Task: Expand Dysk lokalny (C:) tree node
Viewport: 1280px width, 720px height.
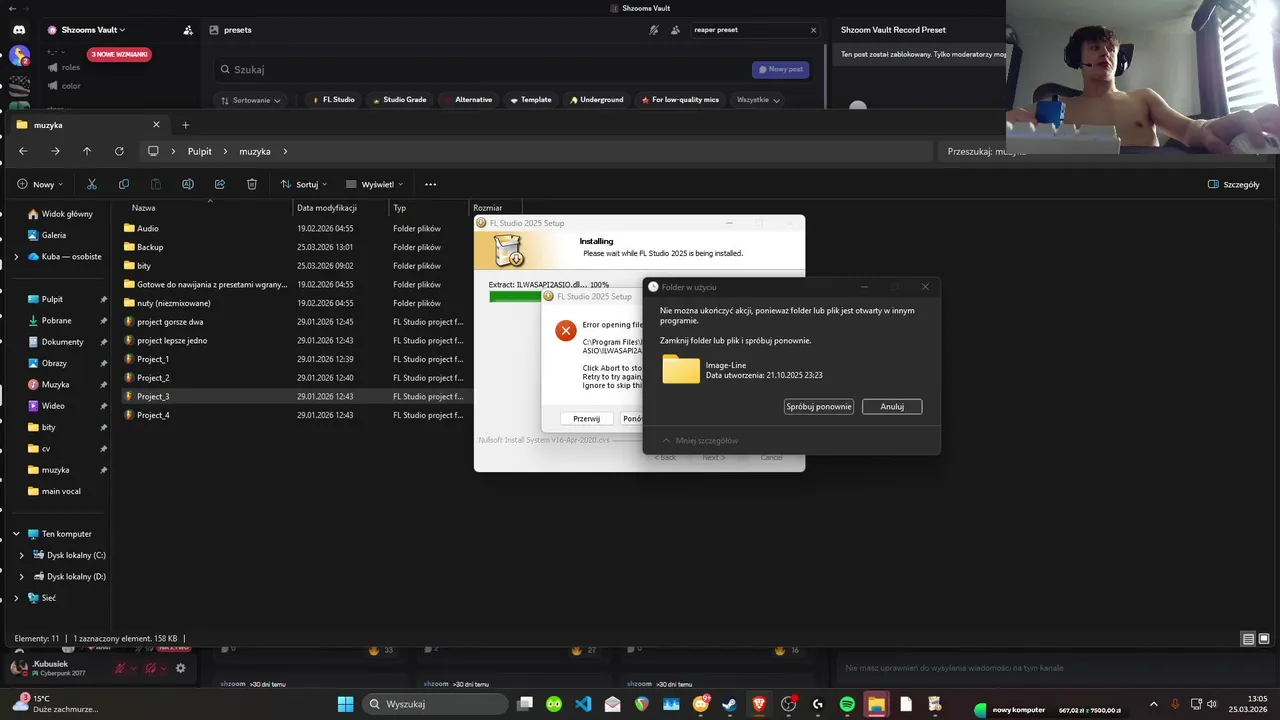Action: 22,555
